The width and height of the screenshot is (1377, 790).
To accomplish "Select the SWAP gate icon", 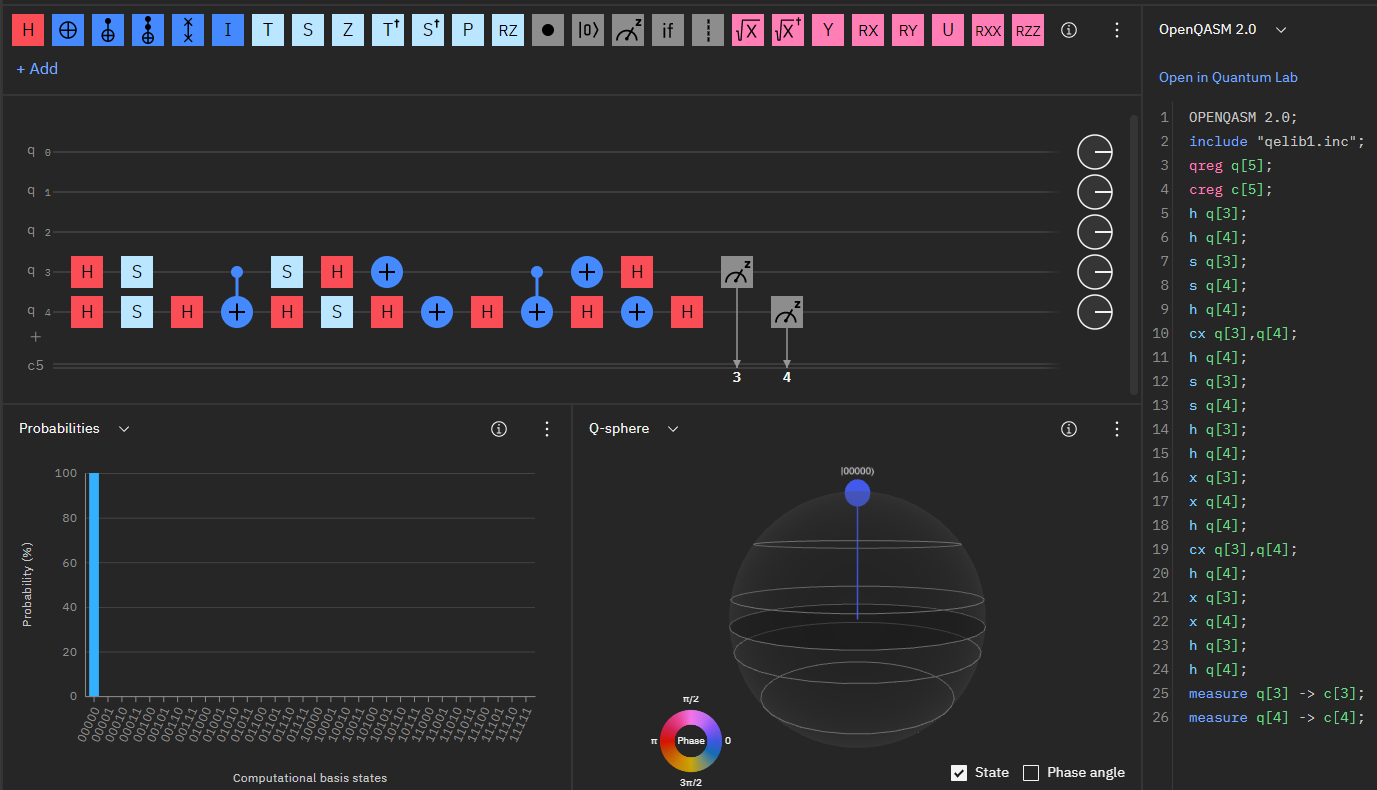I will 188,30.
